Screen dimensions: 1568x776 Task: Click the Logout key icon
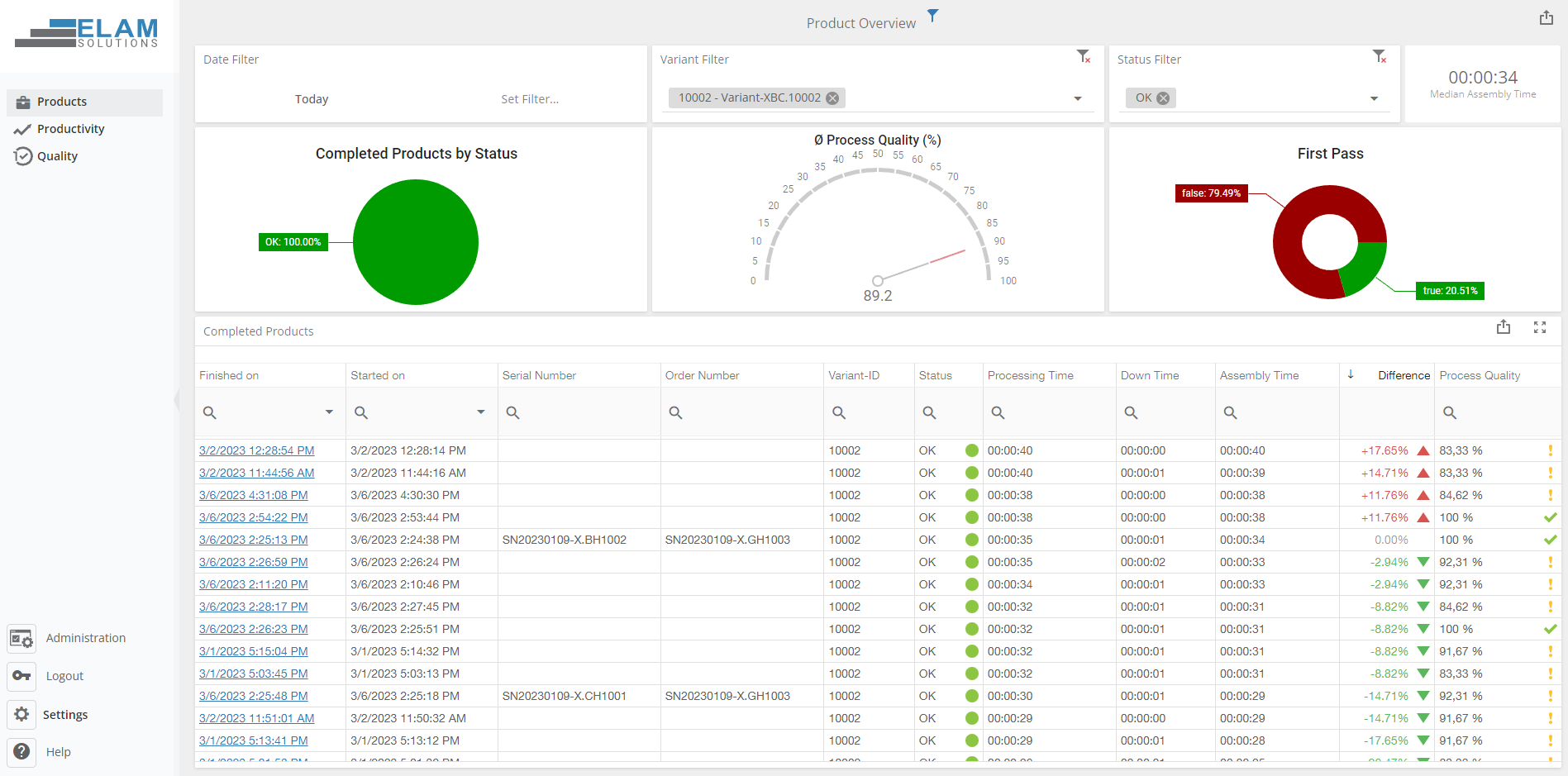[x=21, y=676]
